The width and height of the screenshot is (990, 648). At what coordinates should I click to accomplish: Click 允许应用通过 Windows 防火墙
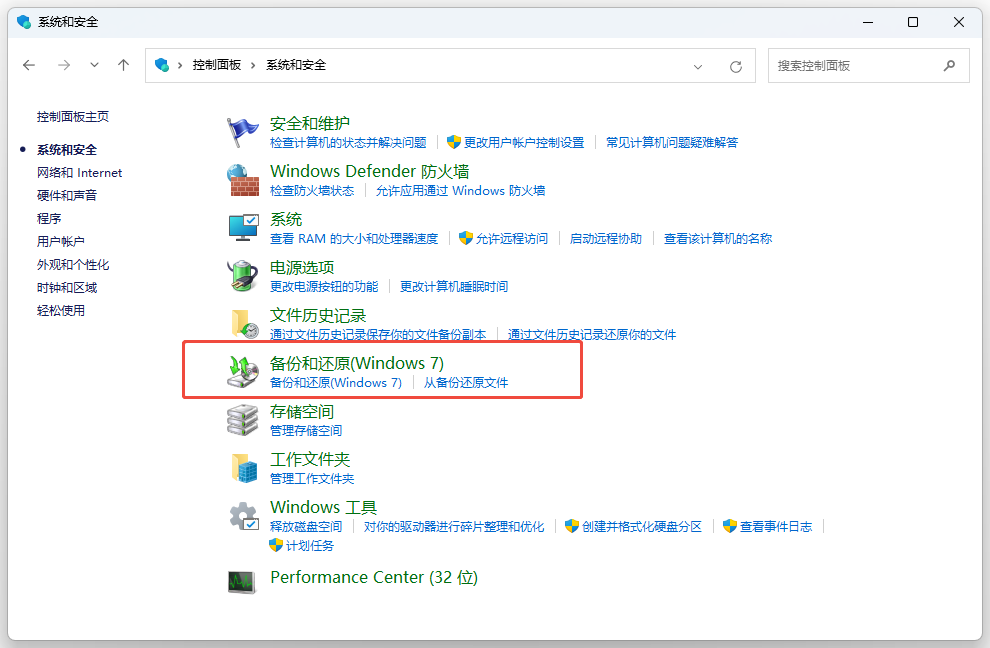[x=460, y=191]
